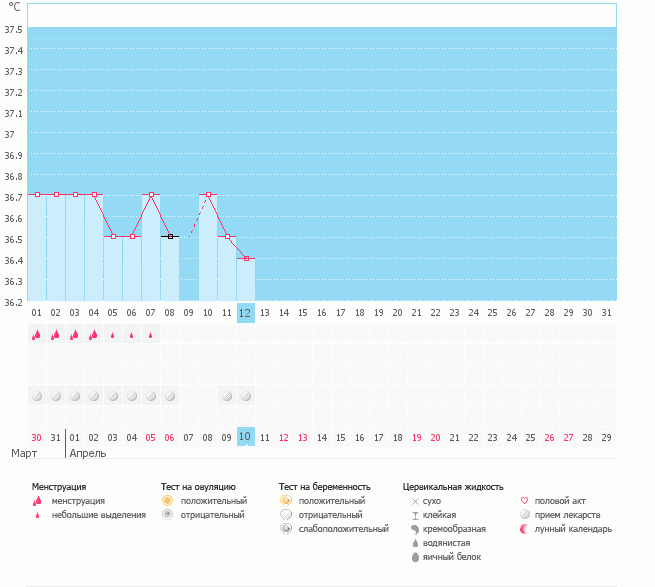The height and width of the screenshot is (587, 655).
Task: Click the menstruation icon on cycle day 01
Action: click(37, 335)
